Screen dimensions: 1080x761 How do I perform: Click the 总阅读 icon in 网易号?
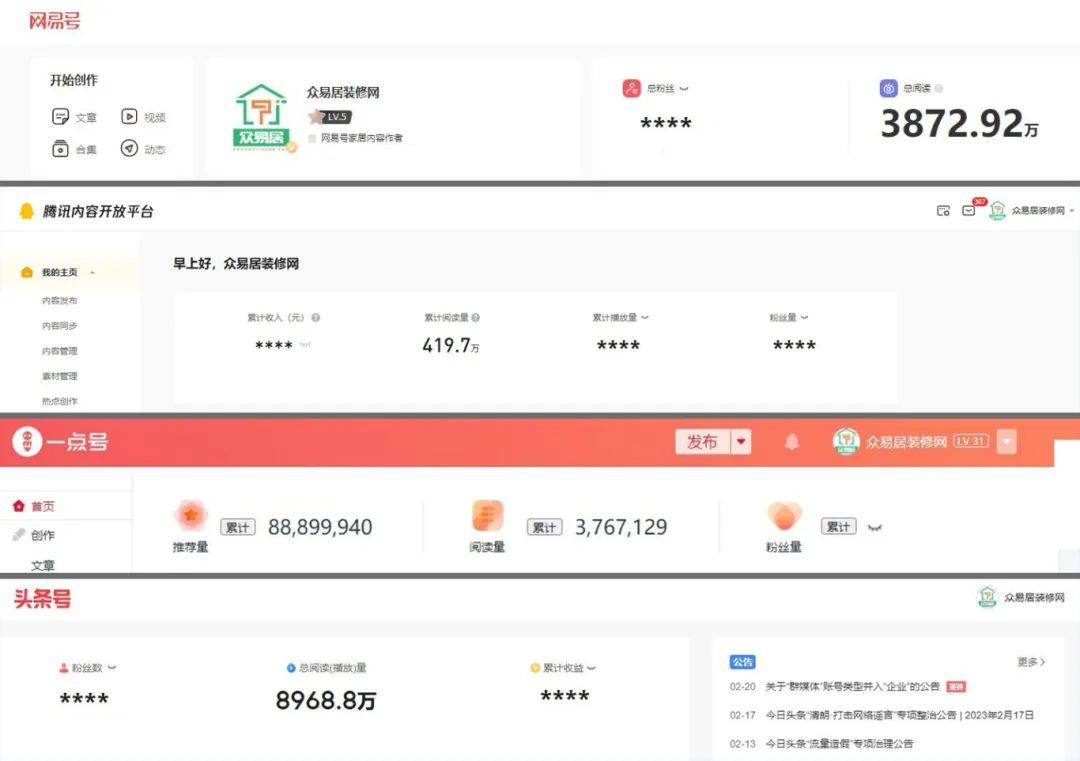click(889, 88)
